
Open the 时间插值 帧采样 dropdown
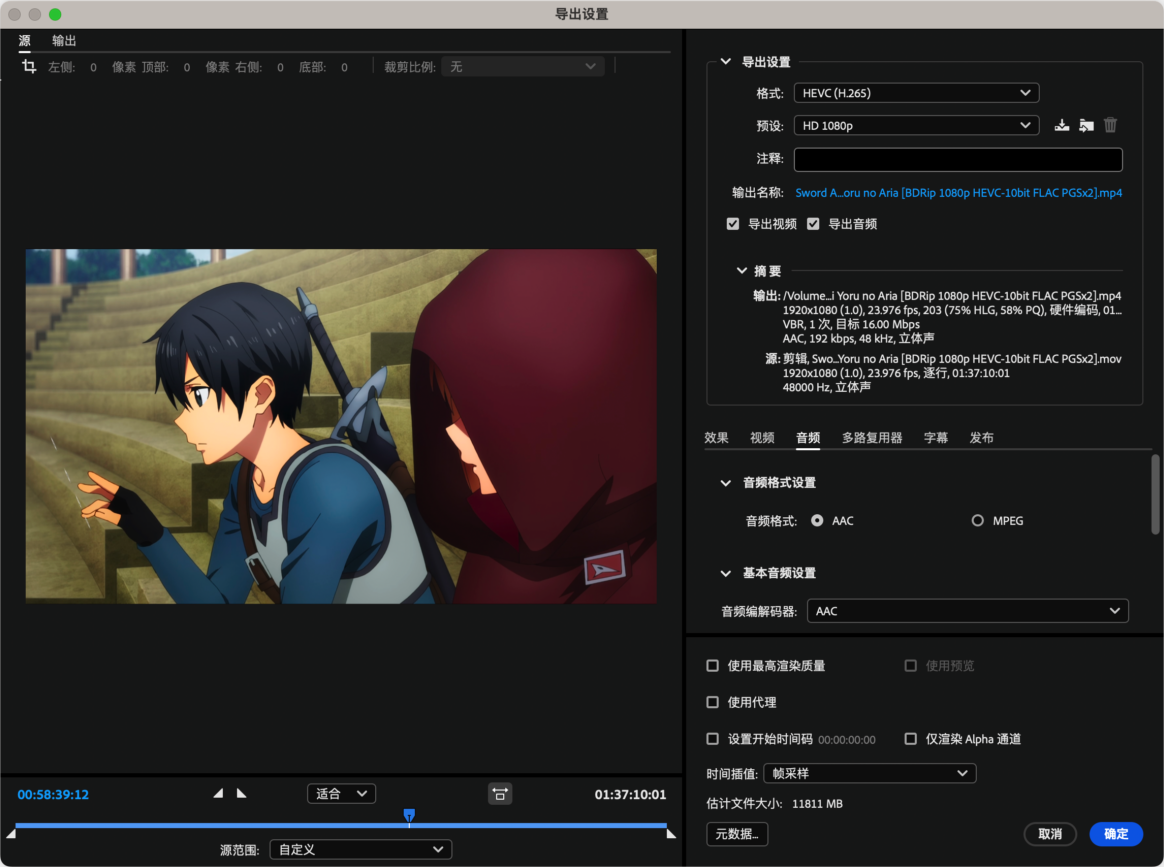tap(869, 773)
